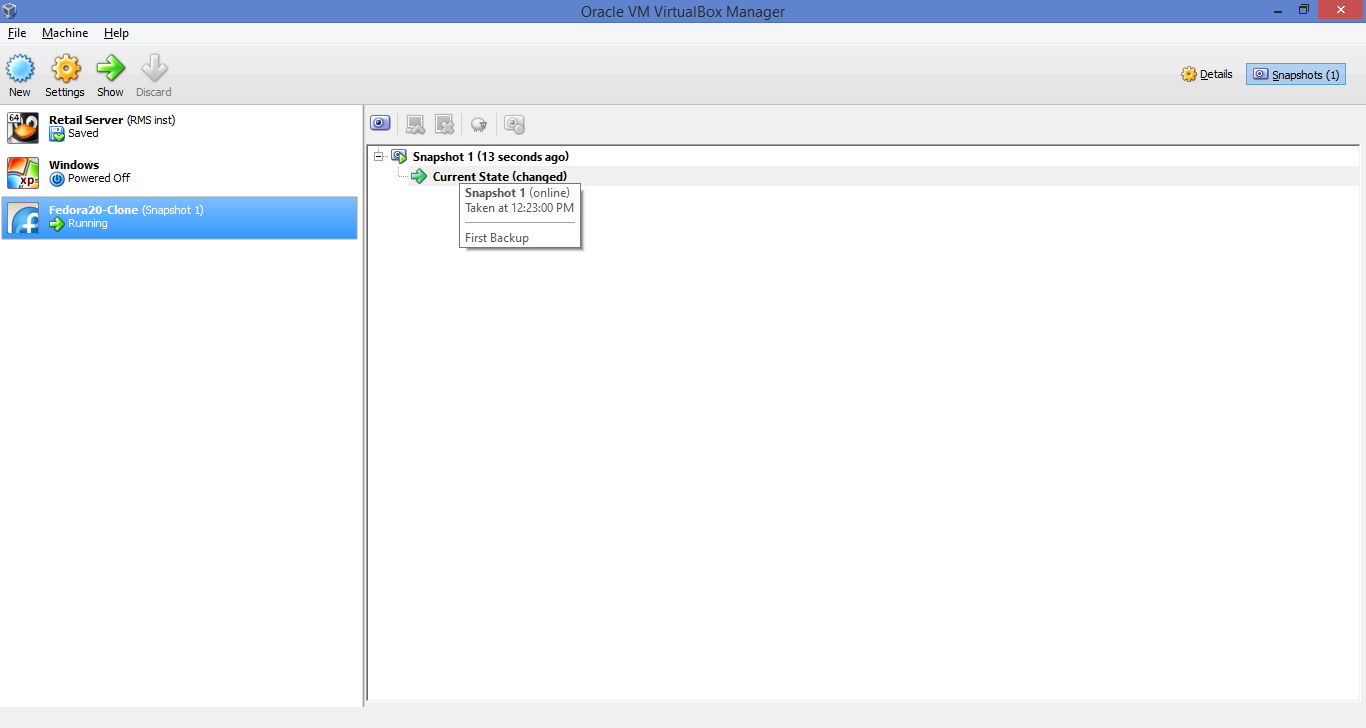
Task: Click the Retail Server Linux 64 icon
Action: pos(23,128)
